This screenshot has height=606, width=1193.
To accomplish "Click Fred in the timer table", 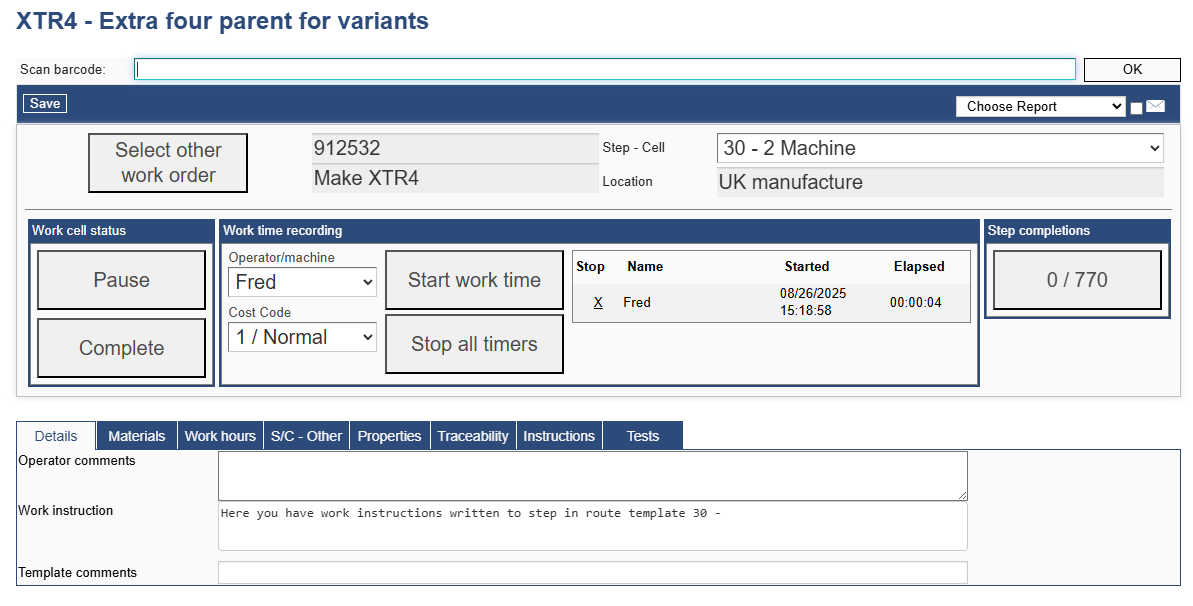I will click(x=637, y=302).
